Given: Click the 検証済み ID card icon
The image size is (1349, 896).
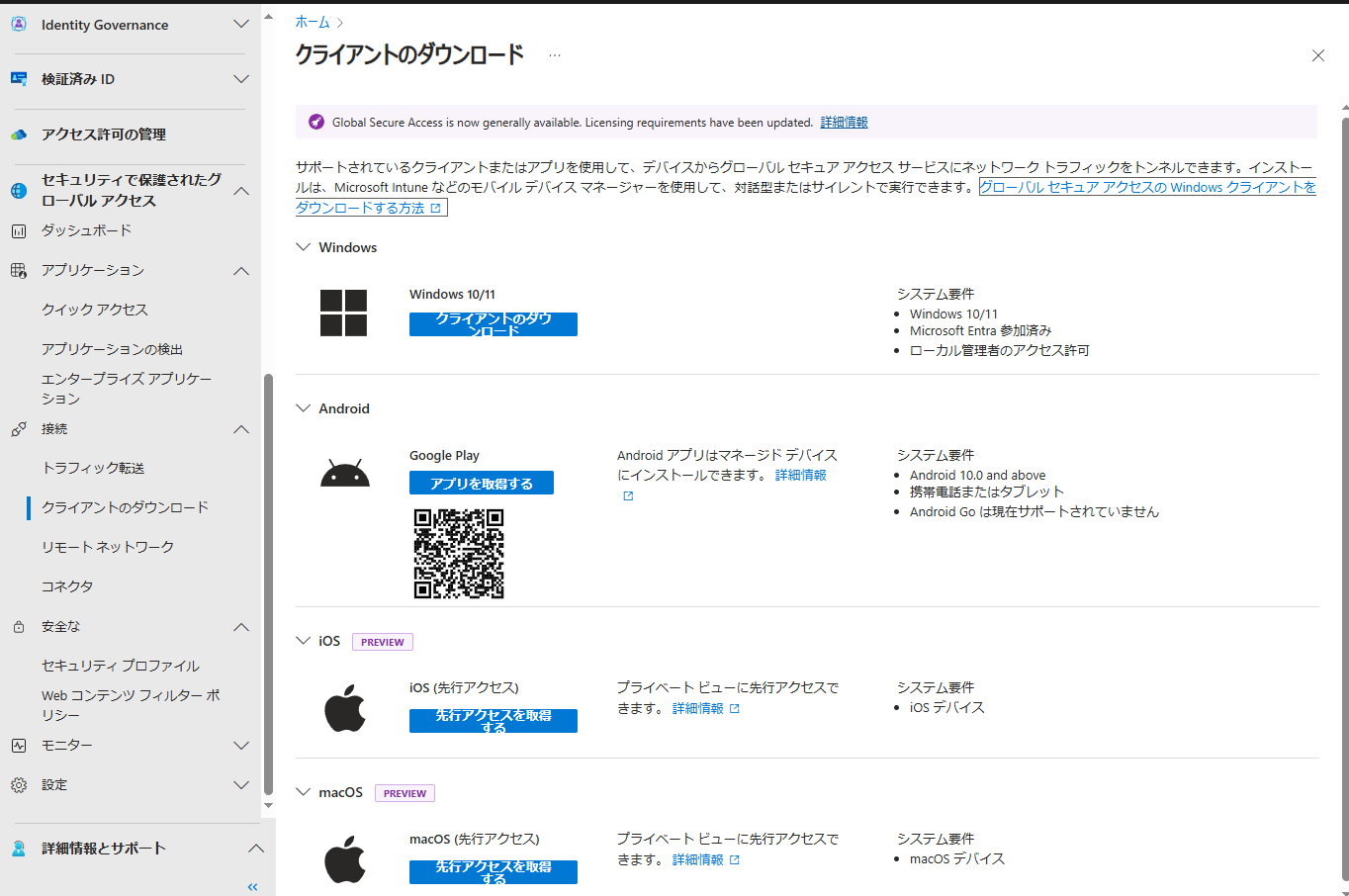Looking at the screenshot, I should [x=19, y=79].
